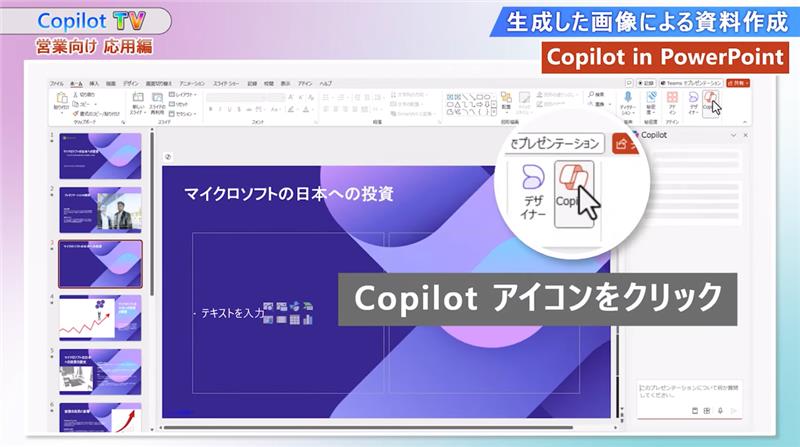
Task: Decrease font size with the smaller A icon
Action: coord(301,97)
